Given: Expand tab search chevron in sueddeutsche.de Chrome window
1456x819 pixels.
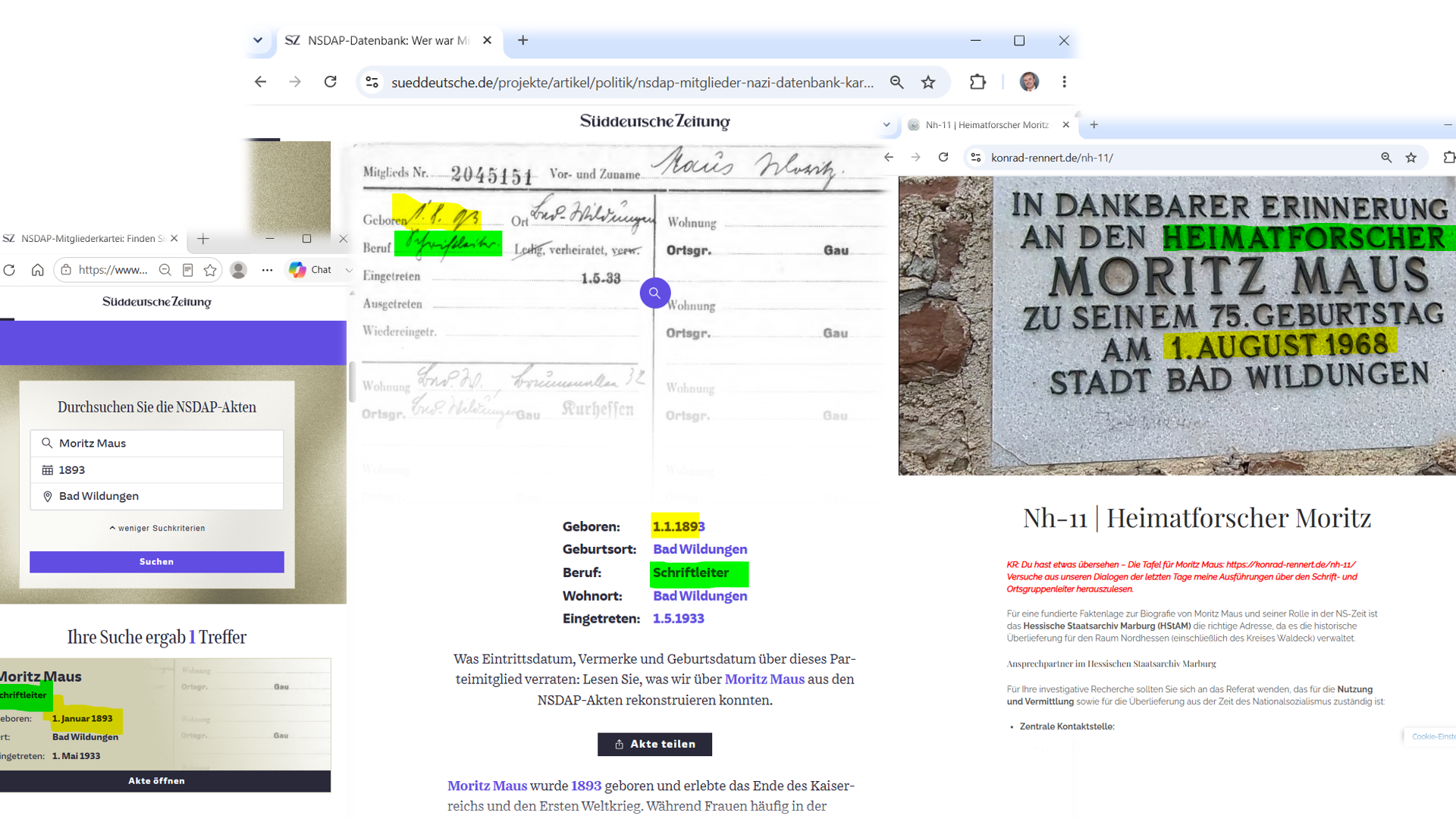Looking at the screenshot, I should pyautogui.click(x=258, y=40).
